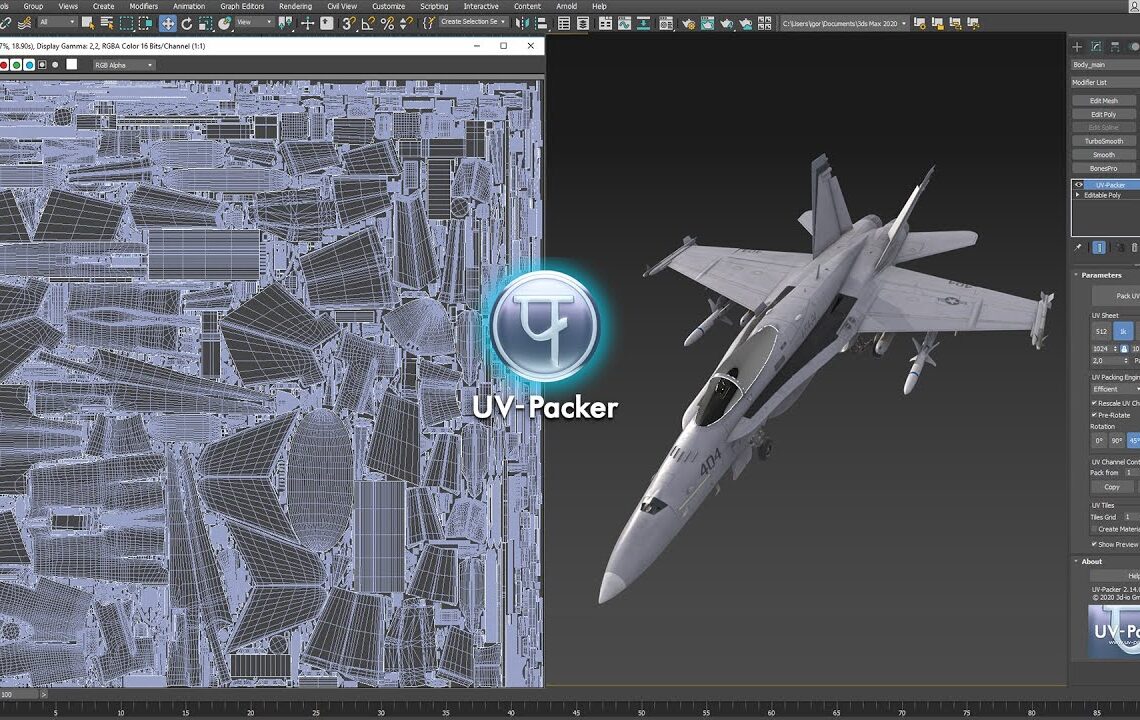Enable Create Material checkbox

tap(1092, 530)
